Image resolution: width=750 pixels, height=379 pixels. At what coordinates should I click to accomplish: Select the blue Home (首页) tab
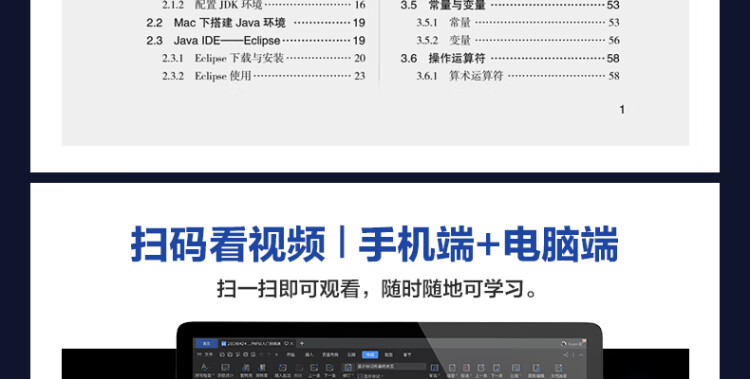[x=206, y=344]
